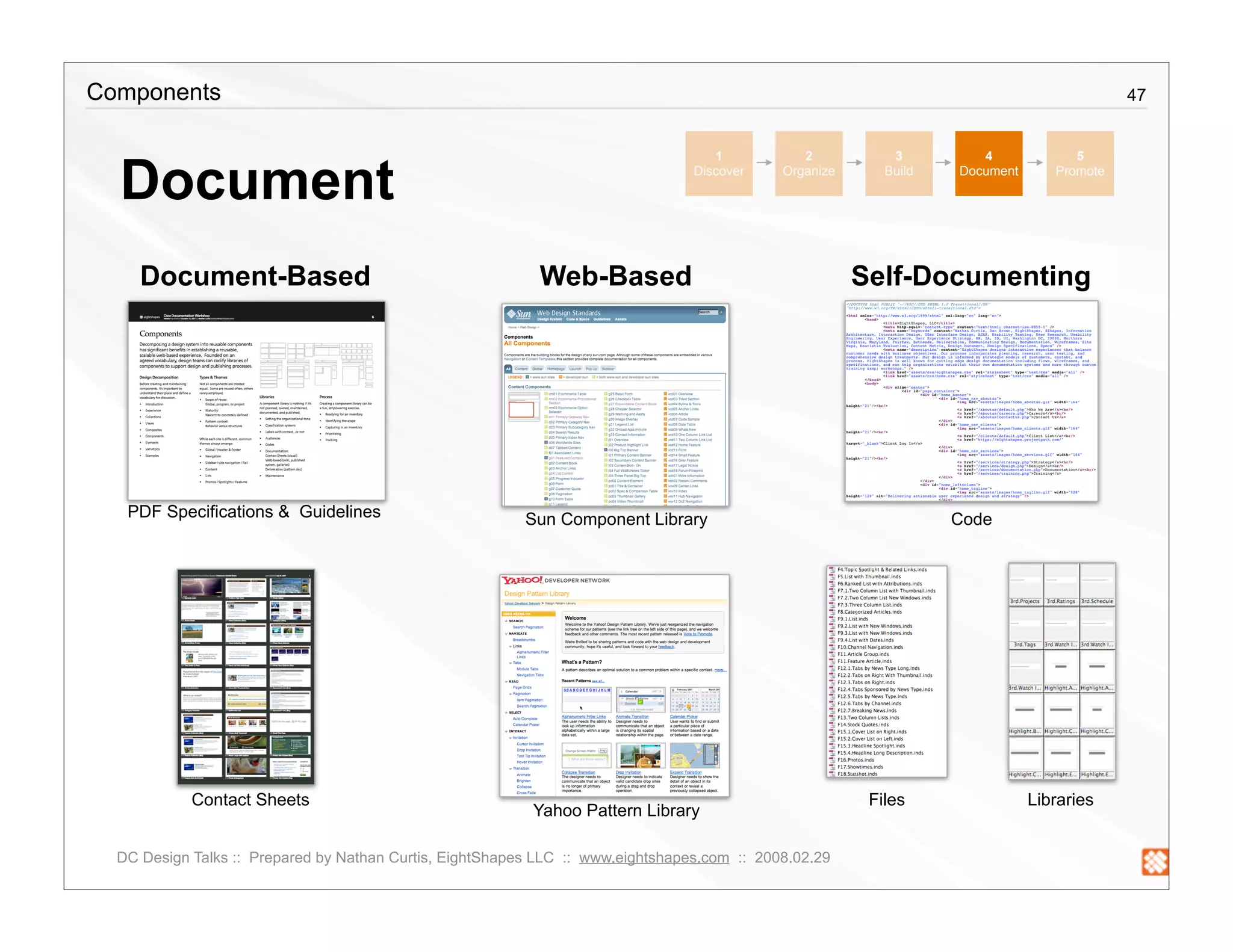Image resolution: width=1233 pixels, height=952 pixels.
Task: Click the Build step box
Action: tap(898, 164)
